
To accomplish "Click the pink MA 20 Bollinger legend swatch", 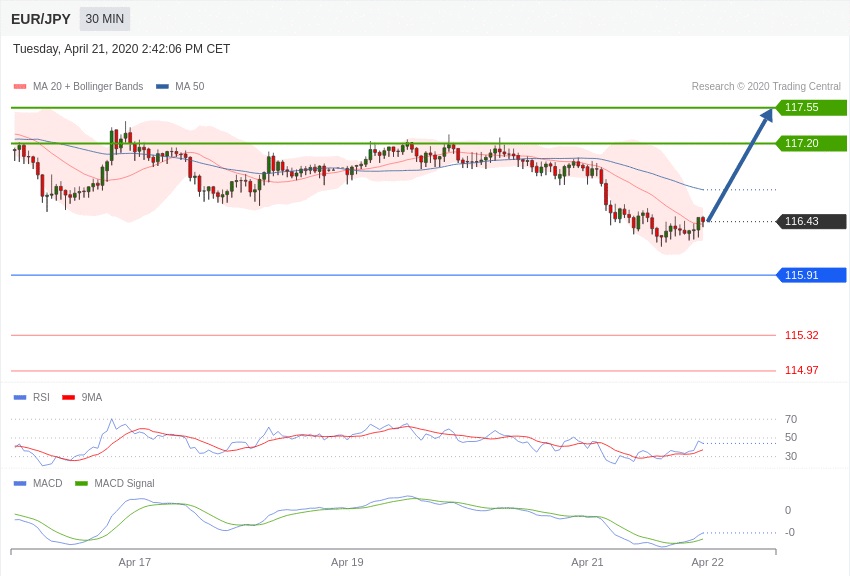I will (20, 87).
